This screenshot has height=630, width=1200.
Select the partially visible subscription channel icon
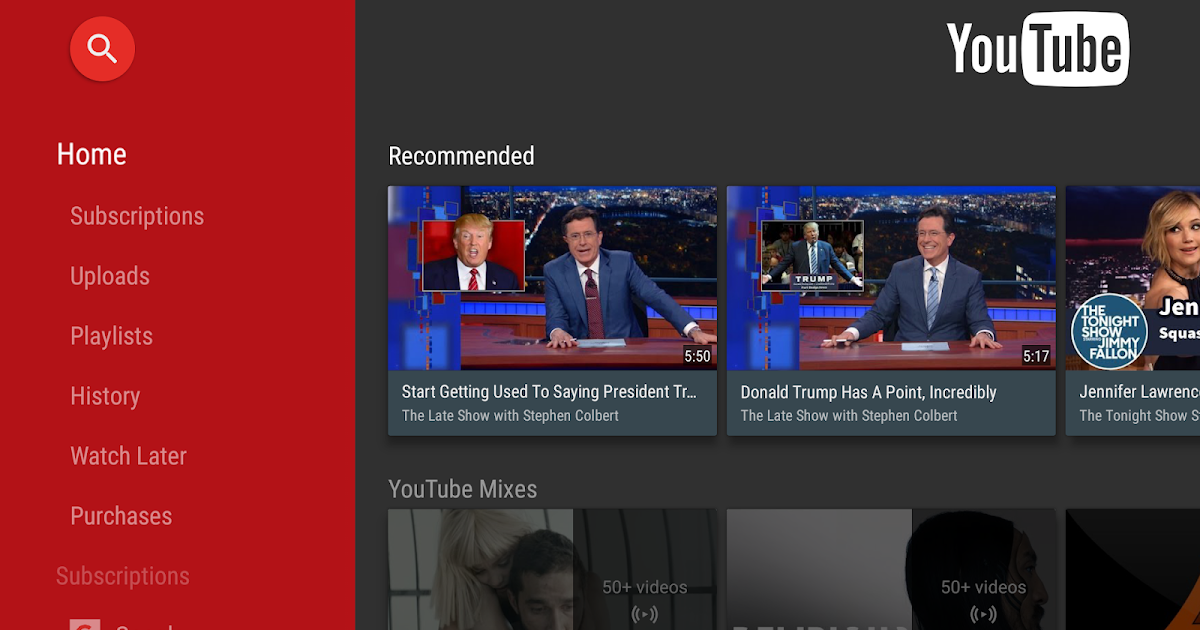coord(85,624)
